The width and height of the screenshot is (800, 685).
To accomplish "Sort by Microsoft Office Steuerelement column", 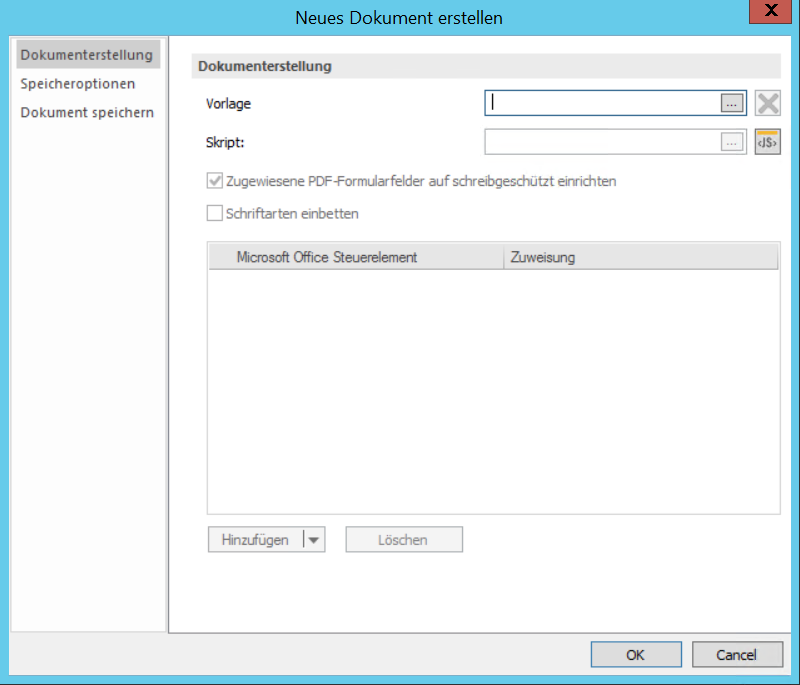I will tap(356, 257).
